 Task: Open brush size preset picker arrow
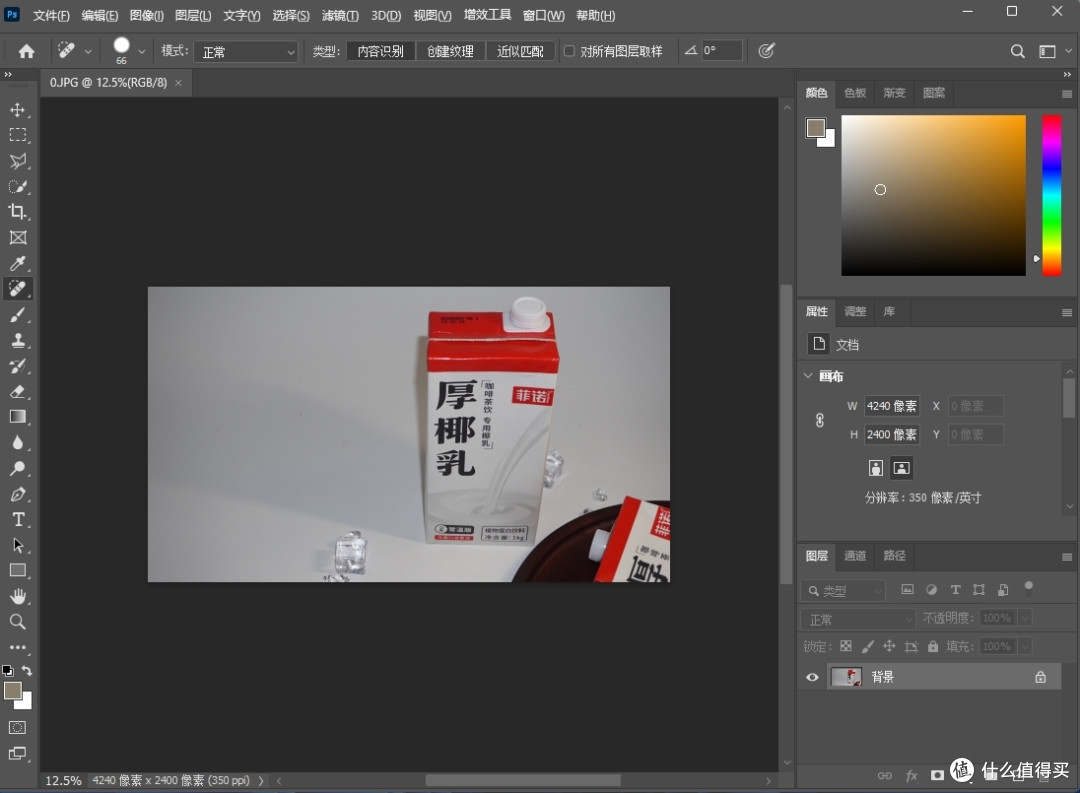click(141, 51)
